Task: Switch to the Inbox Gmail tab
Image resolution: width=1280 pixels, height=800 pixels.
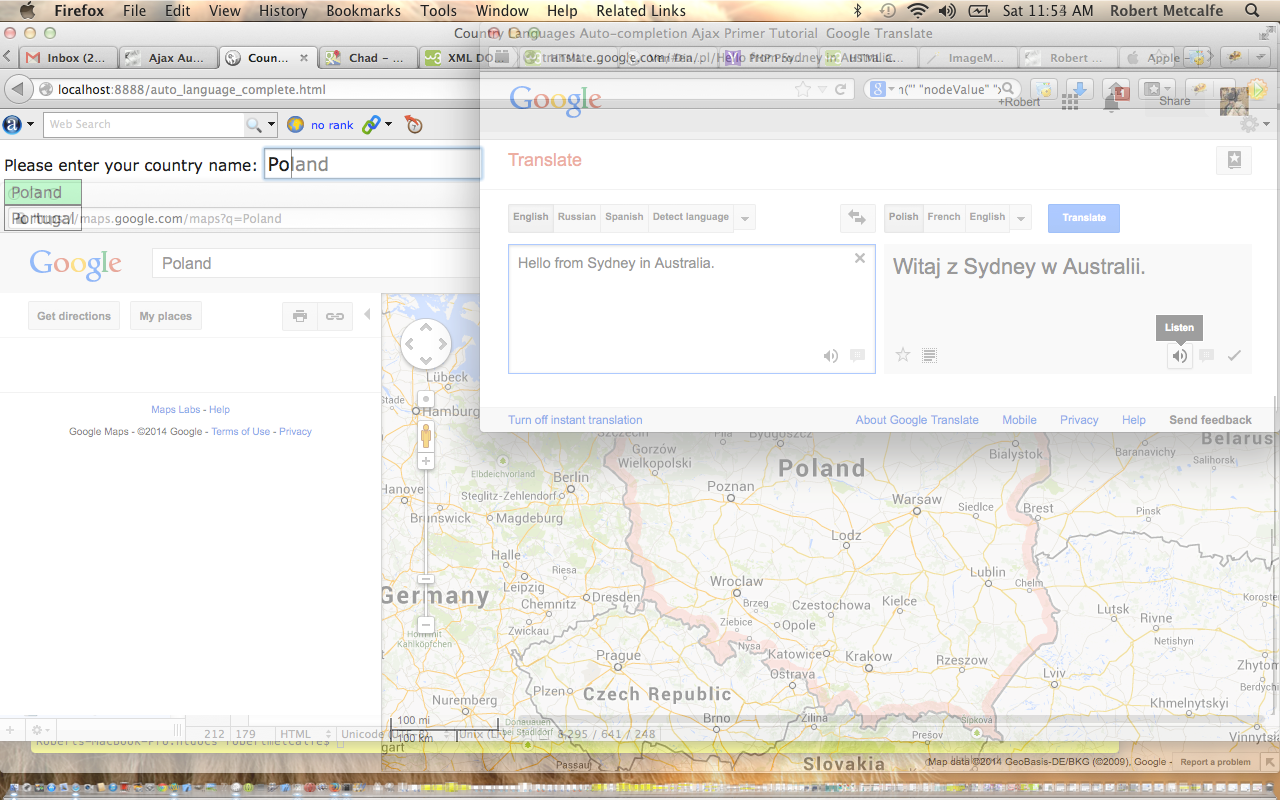Action: [66, 58]
